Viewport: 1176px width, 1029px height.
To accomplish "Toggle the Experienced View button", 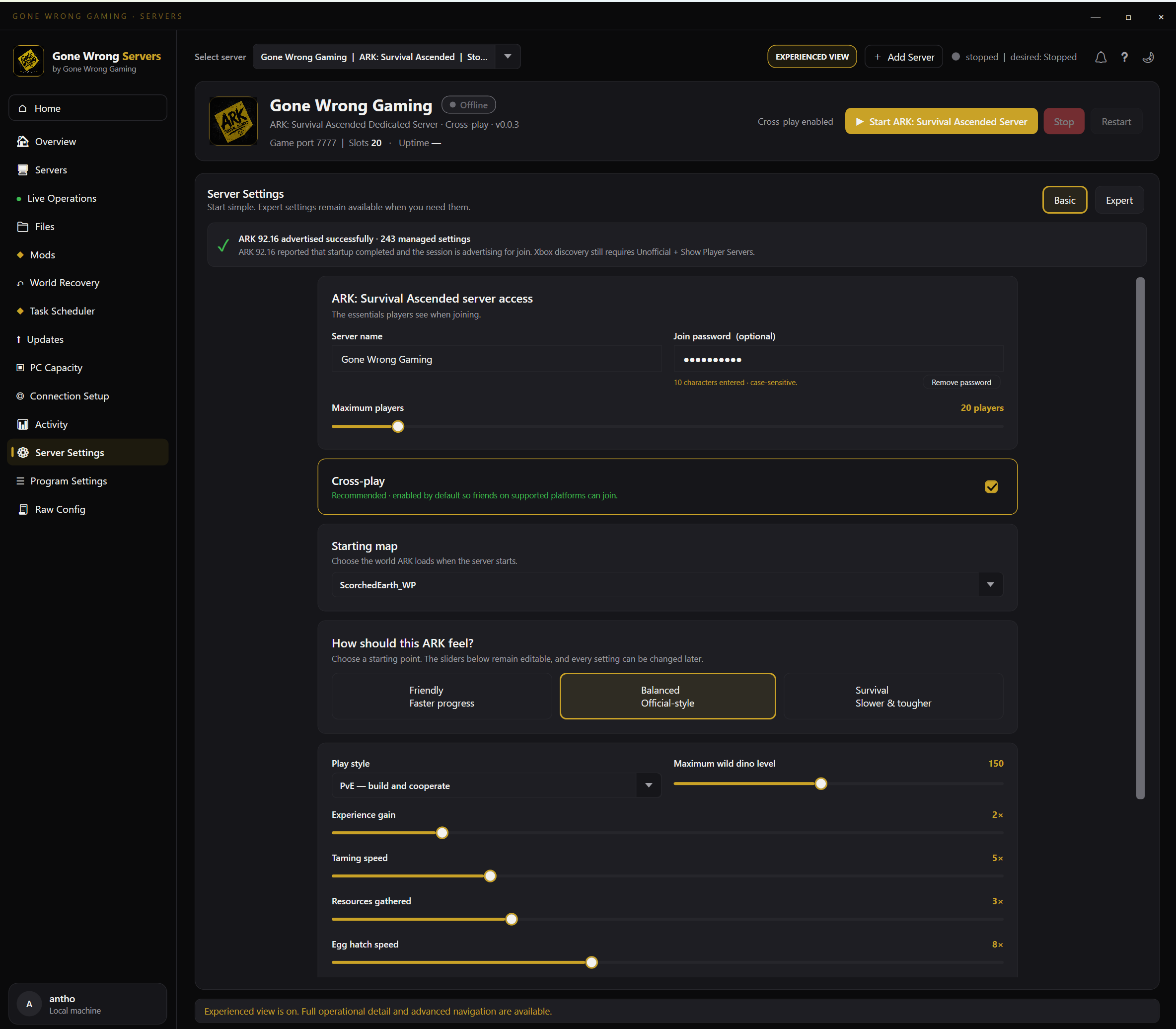I will (811, 56).
